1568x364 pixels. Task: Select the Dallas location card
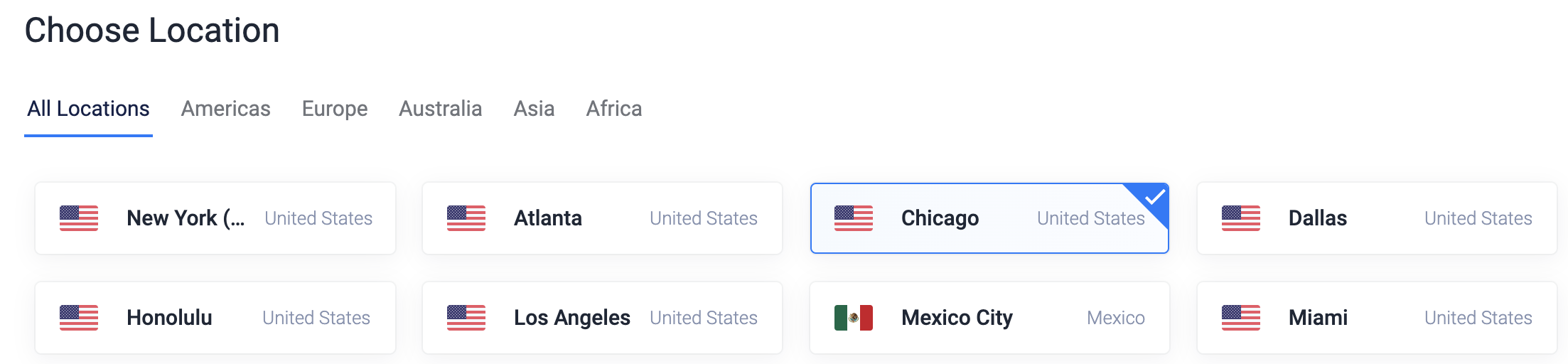pyautogui.click(x=1377, y=218)
